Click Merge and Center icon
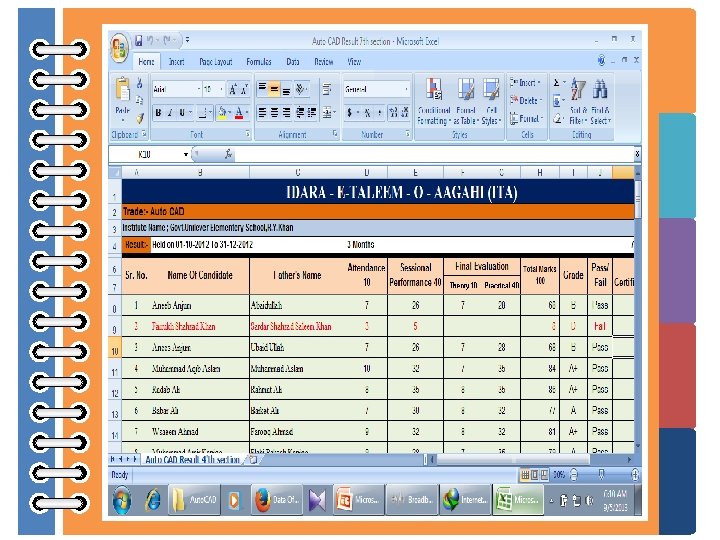 click(x=327, y=112)
